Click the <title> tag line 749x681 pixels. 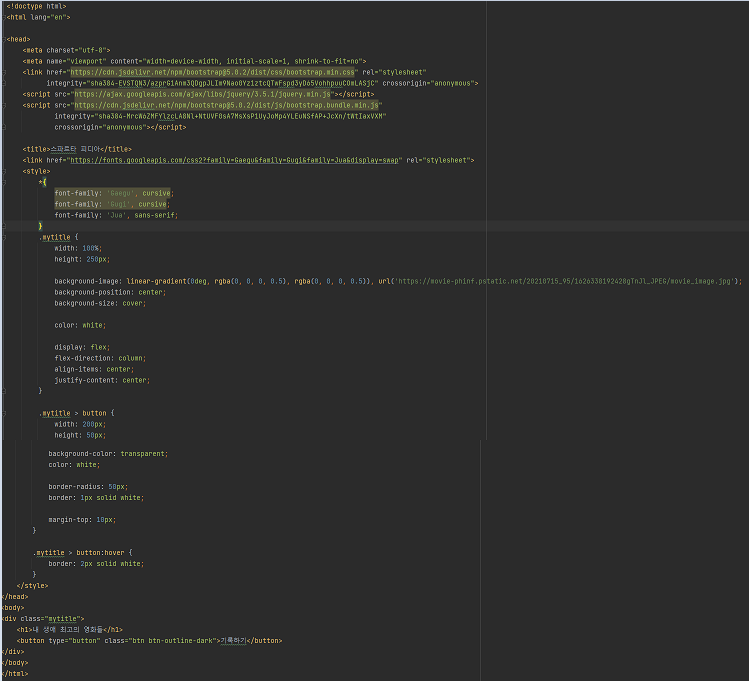click(77, 149)
